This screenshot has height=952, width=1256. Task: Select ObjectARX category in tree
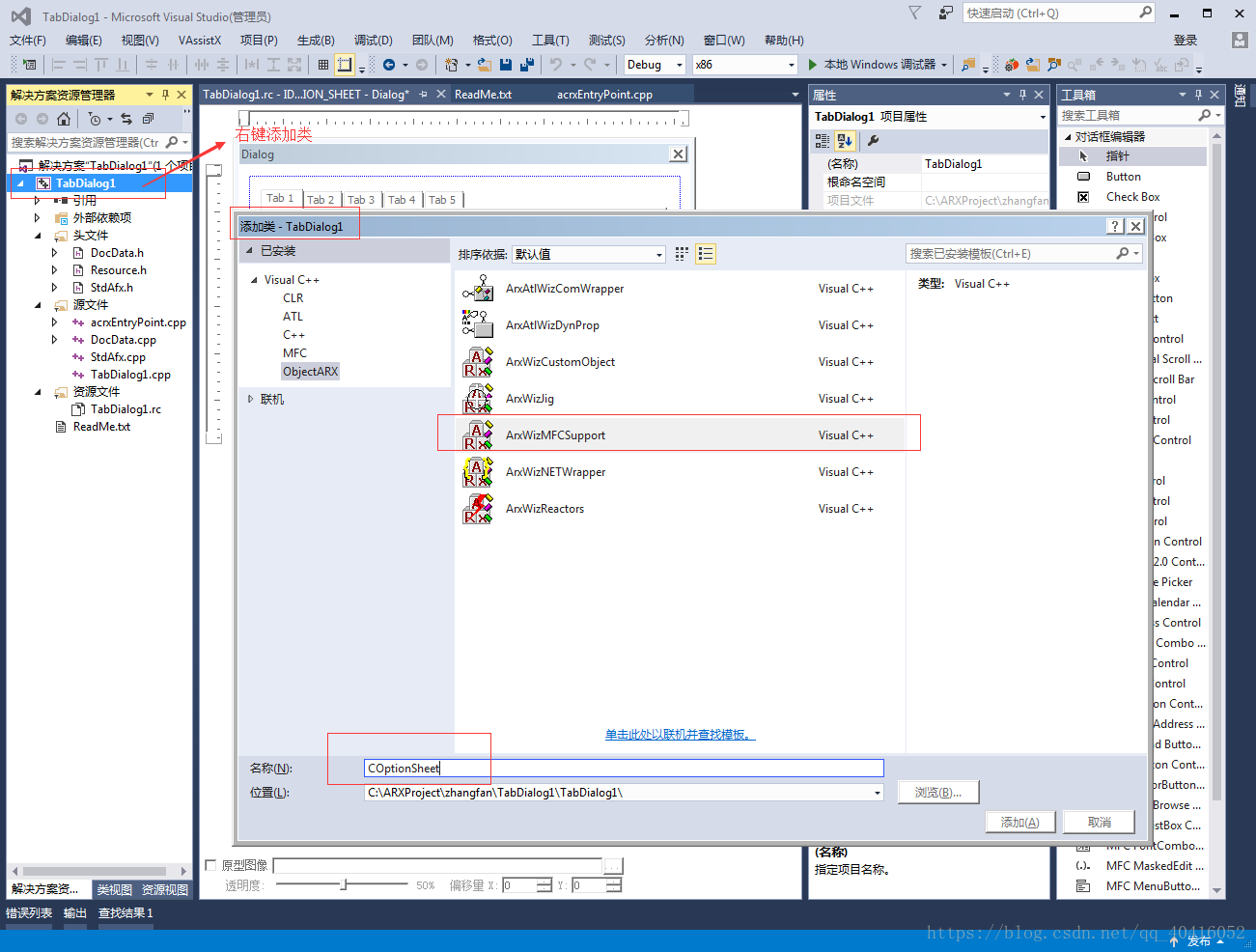pyautogui.click(x=310, y=372)
